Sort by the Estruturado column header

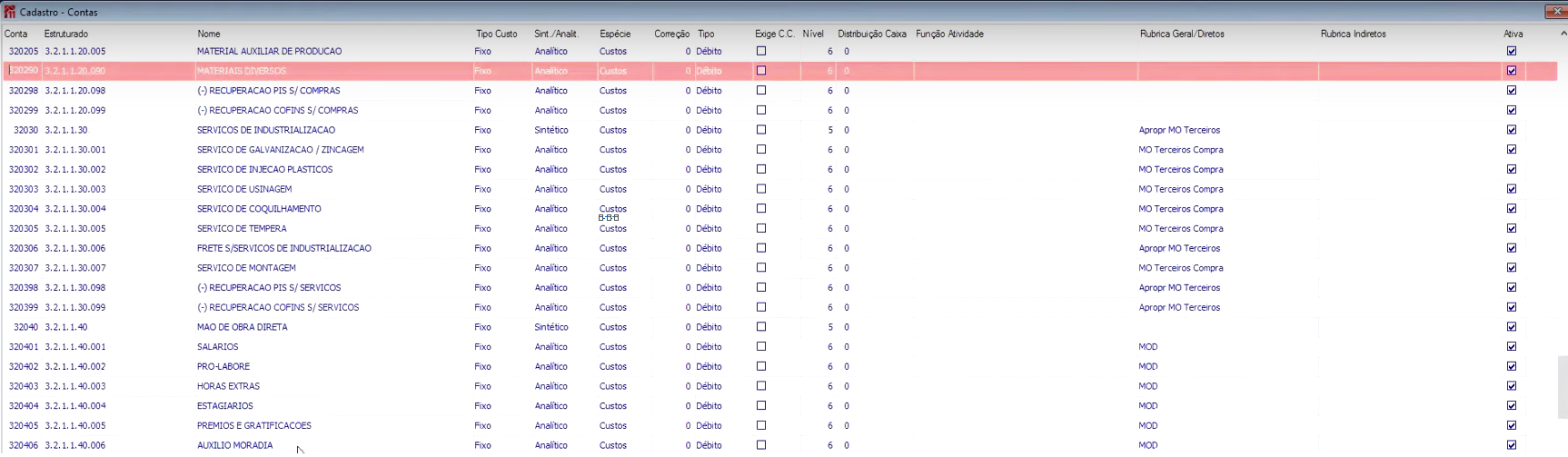click(x=66, y=34)
